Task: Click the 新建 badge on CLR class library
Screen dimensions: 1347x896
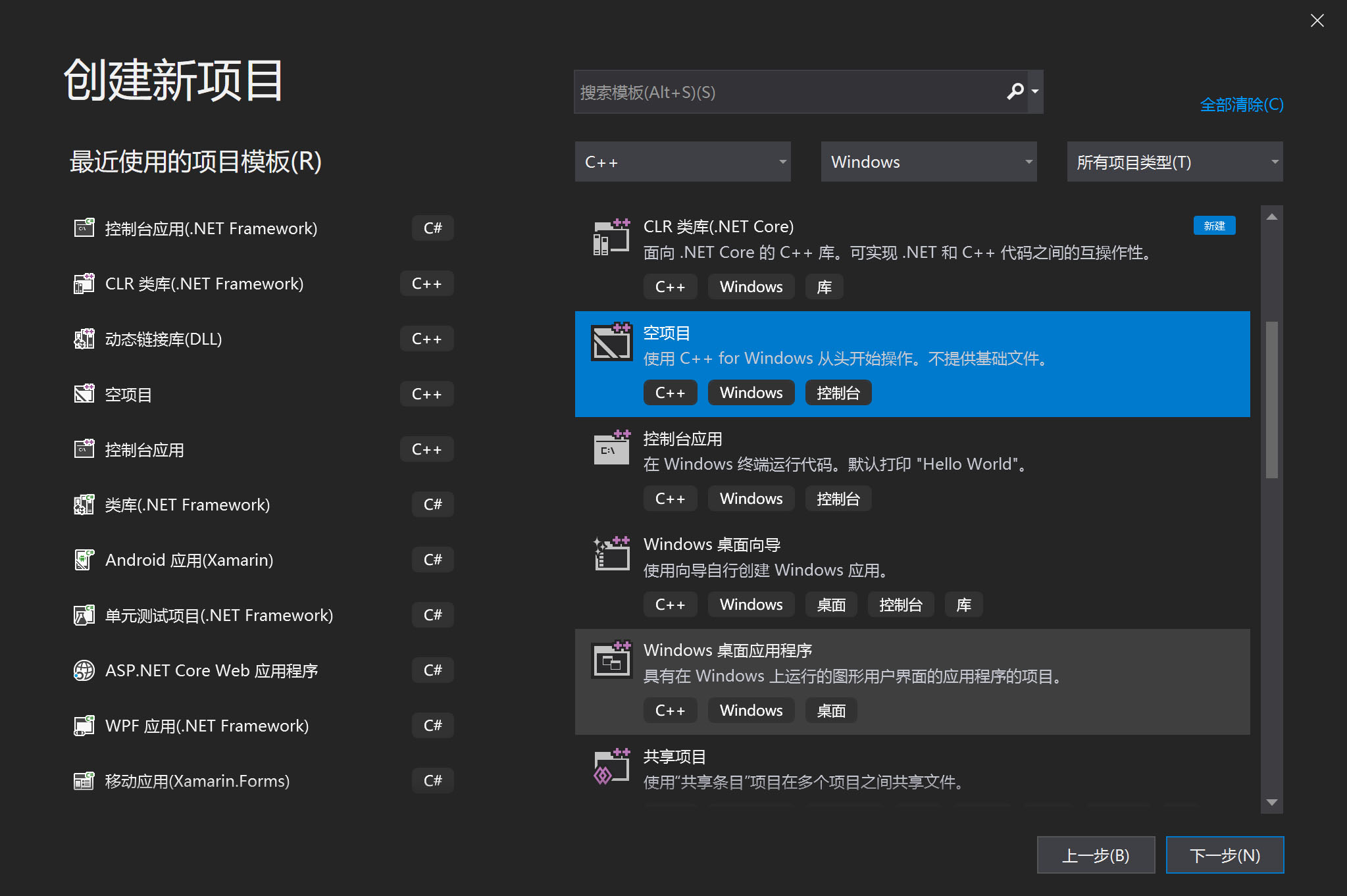Action: 1214,226
